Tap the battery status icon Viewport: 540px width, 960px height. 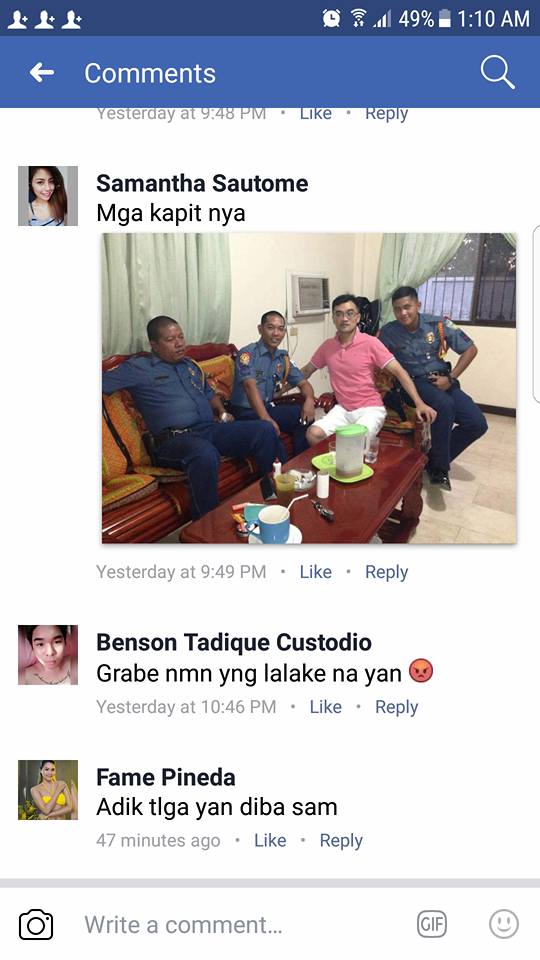point(445,19)
